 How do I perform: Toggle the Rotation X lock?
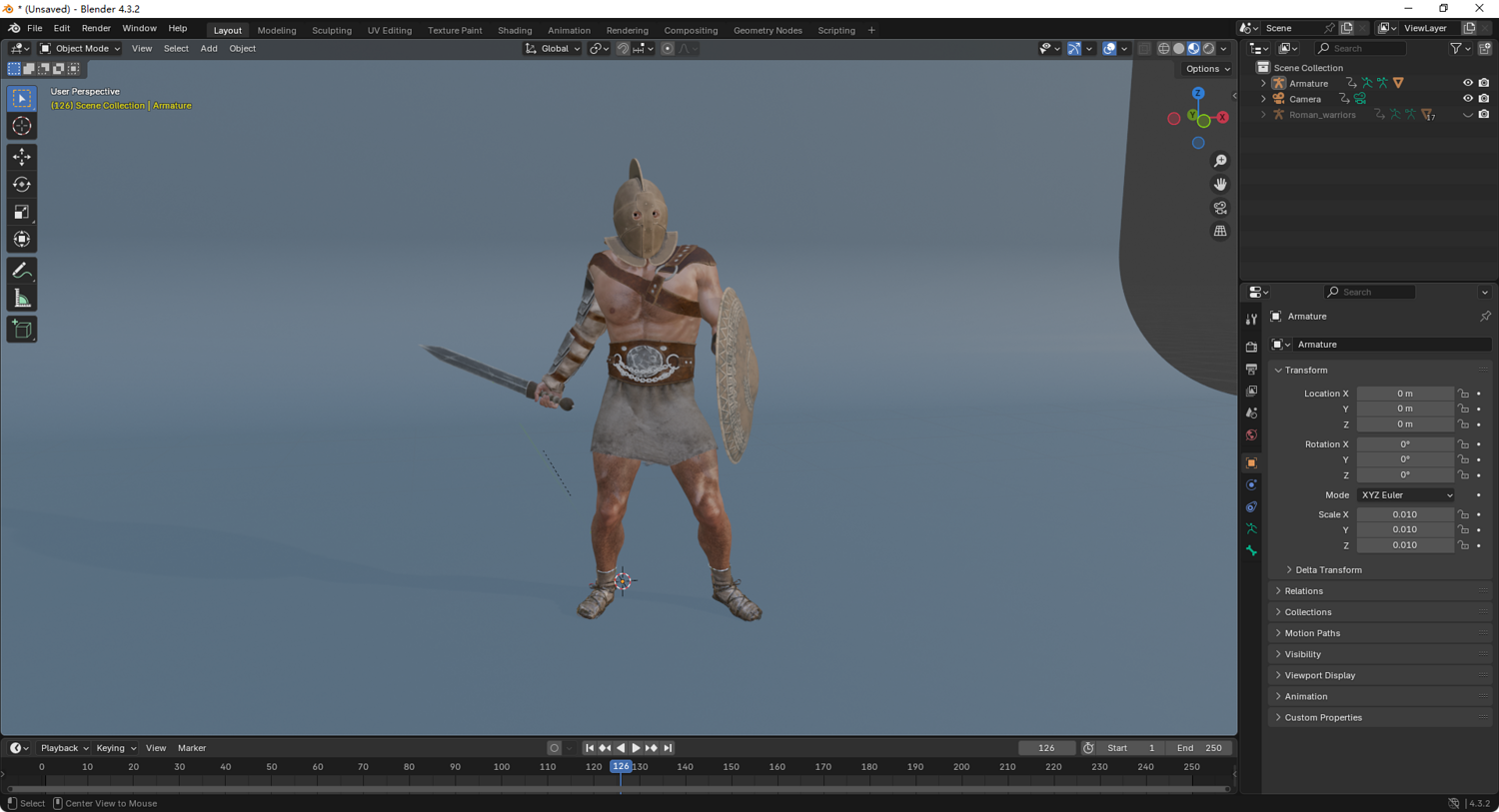[x=1463, y=444]
